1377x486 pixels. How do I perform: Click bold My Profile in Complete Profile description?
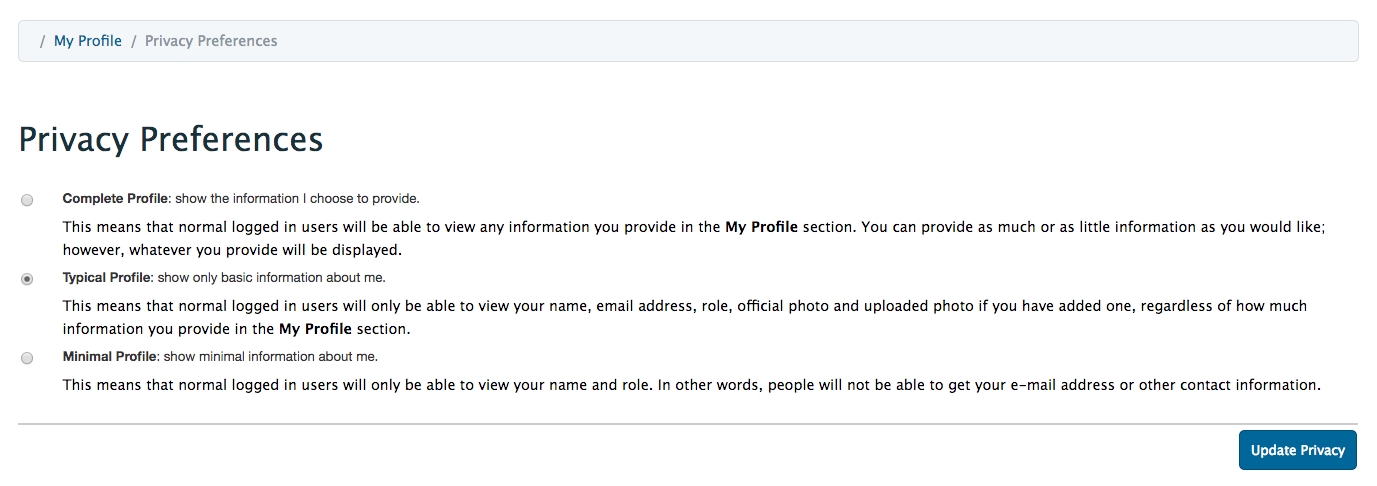(x=761, y=227)
